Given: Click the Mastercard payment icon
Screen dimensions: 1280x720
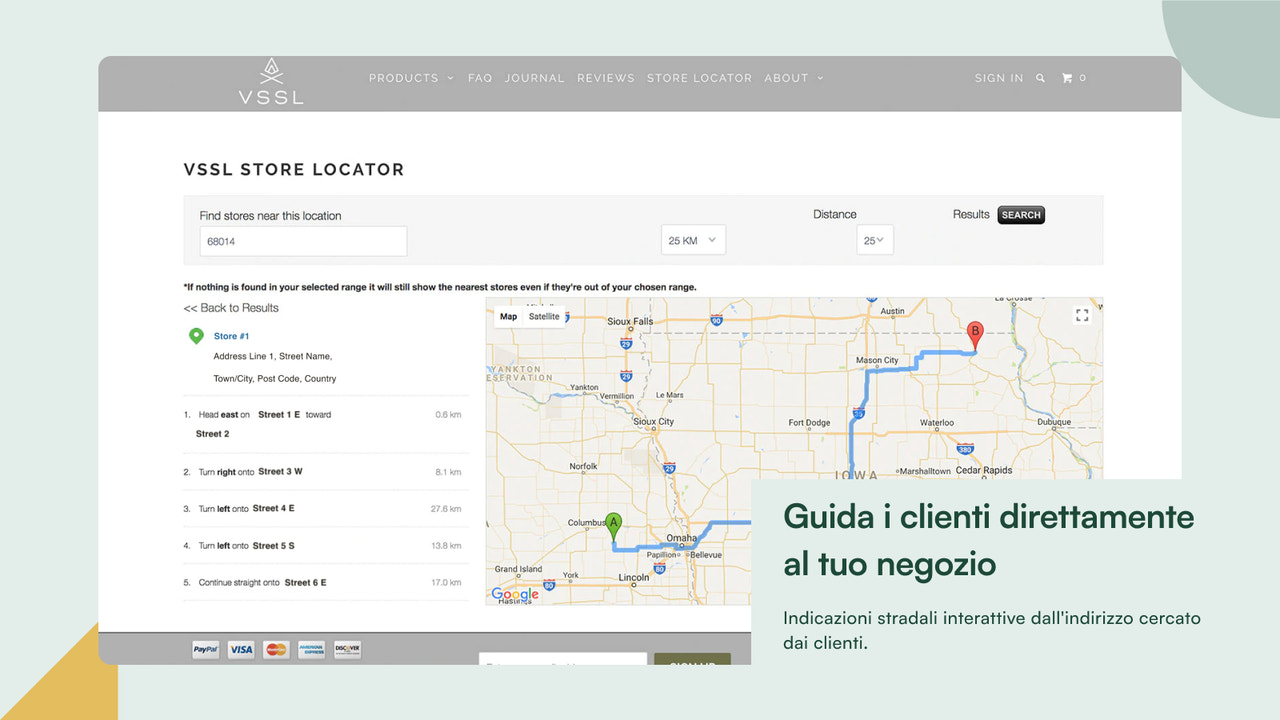Looking at the screenshot, I should tap(276, 649).
